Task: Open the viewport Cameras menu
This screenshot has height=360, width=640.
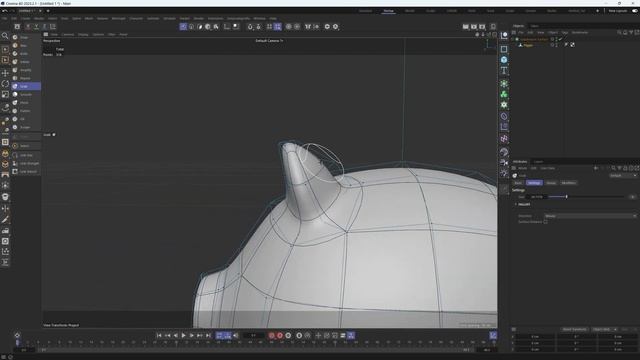Action: click(68, 34)
